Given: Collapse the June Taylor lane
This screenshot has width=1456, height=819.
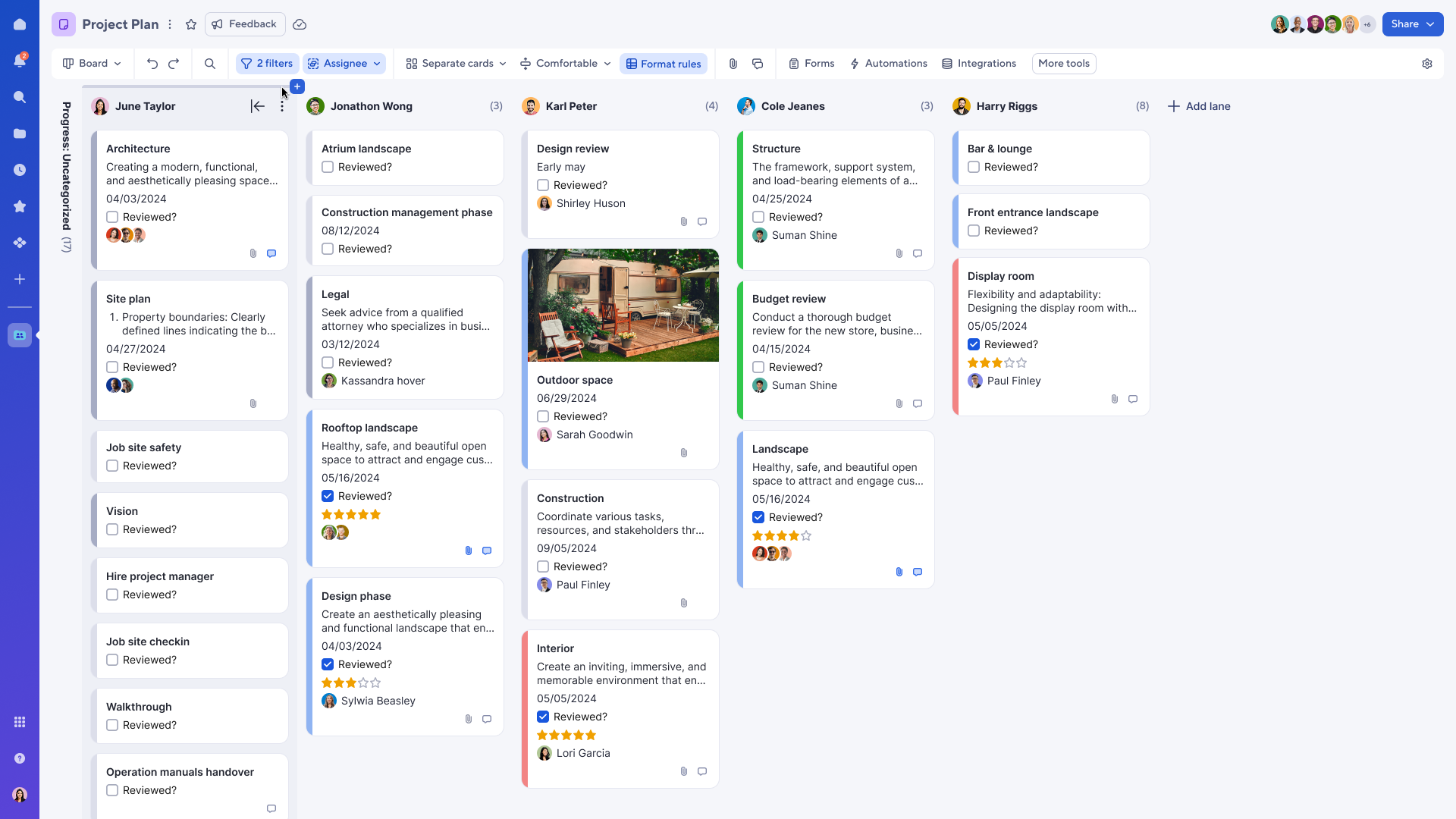Looking at the screenshot, I should coord(258,106).
